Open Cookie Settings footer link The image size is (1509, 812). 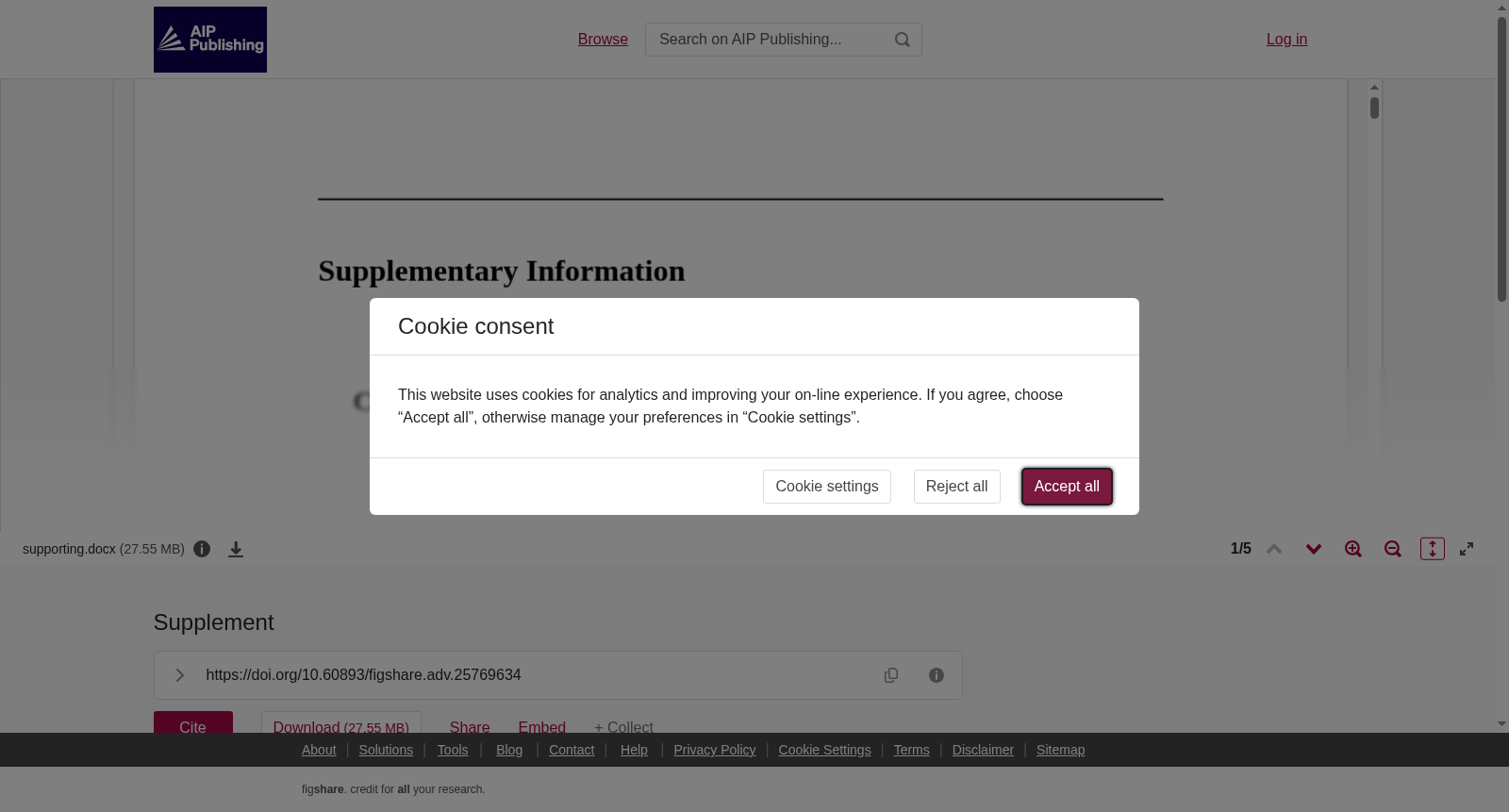pyautogui.click(x=824, y=750)
